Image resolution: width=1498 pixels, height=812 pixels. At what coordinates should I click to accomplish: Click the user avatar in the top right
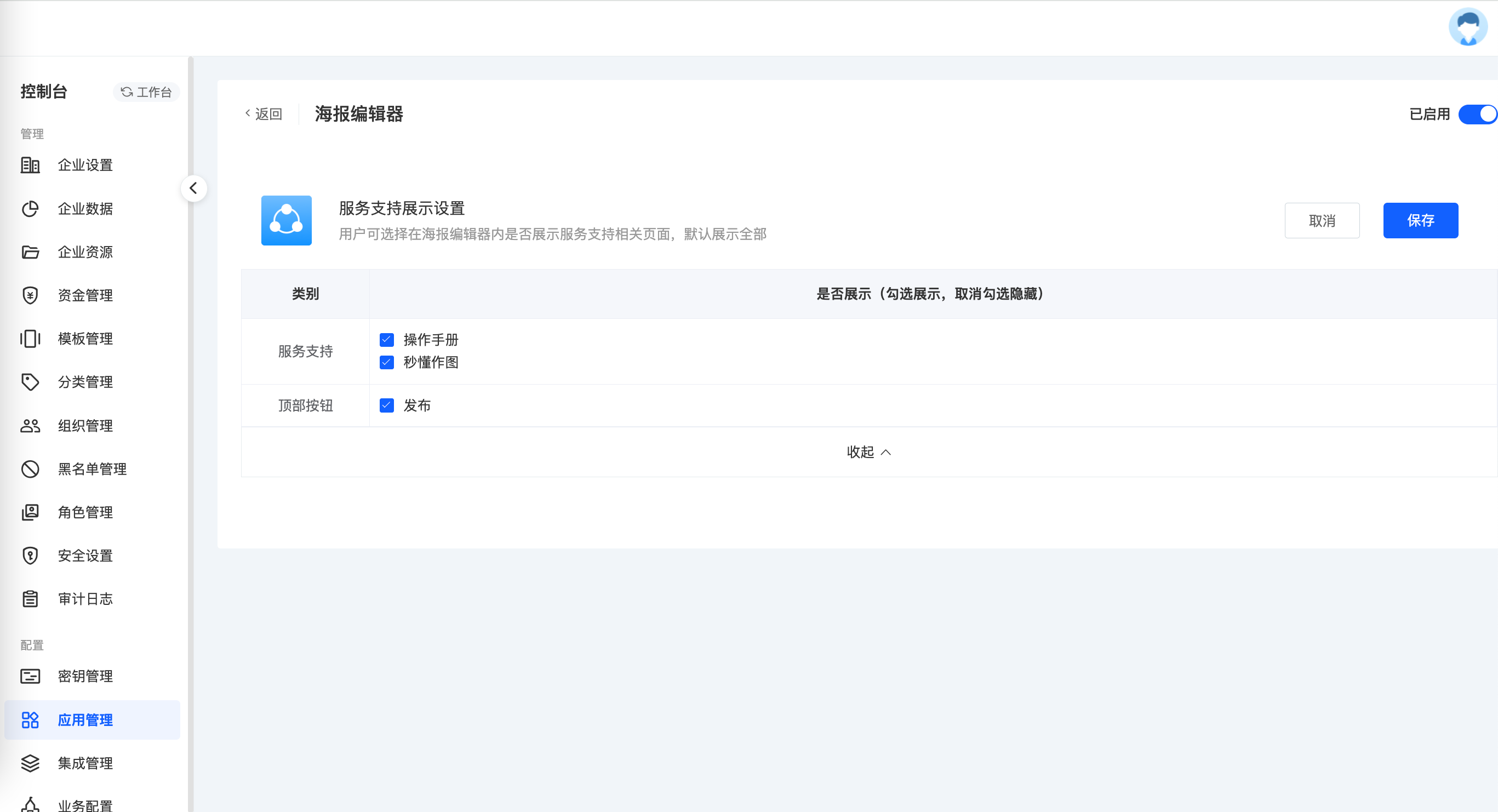1467,27
